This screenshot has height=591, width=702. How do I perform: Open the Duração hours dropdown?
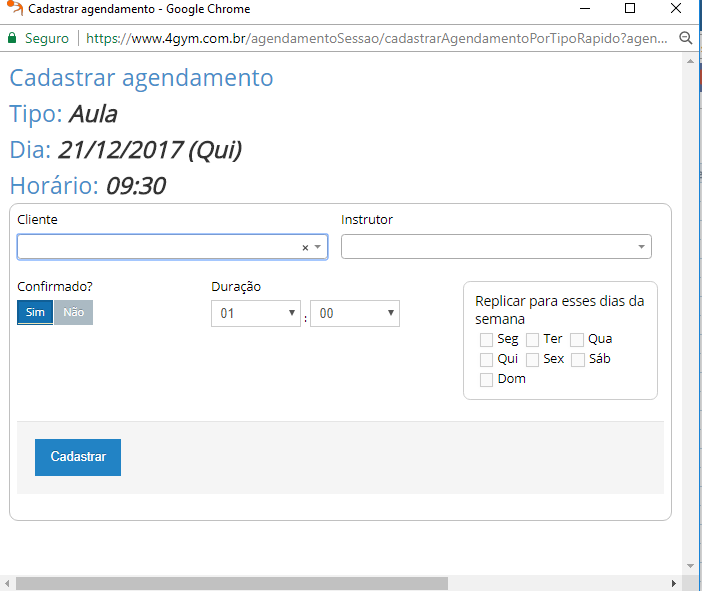(x=255, y=314)
